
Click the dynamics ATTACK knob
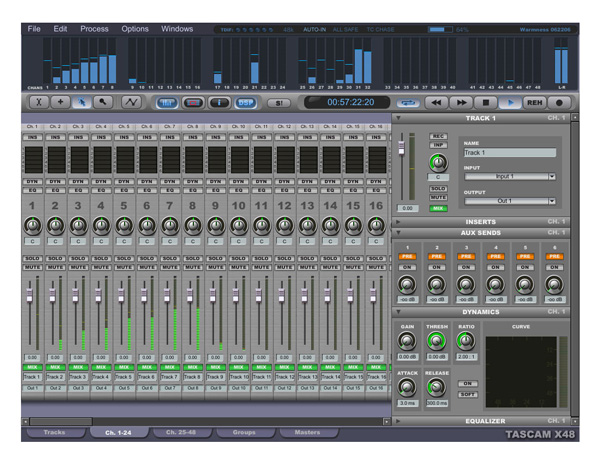pos(407,387)
